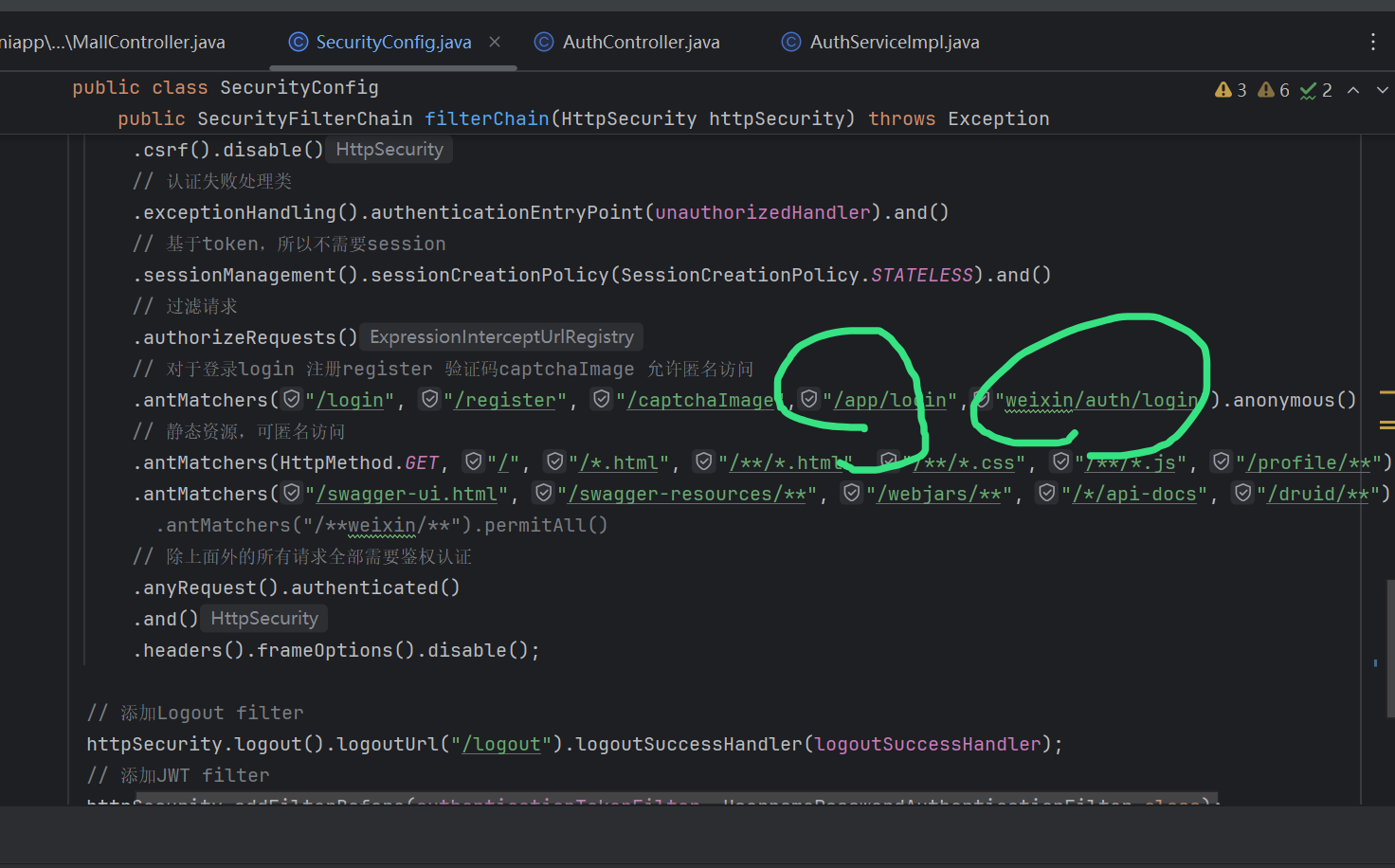Click the ExpressionInterceptUrlRegistry inlay hint
This screenshot has height=868, width=1395.
coord(501,337)
